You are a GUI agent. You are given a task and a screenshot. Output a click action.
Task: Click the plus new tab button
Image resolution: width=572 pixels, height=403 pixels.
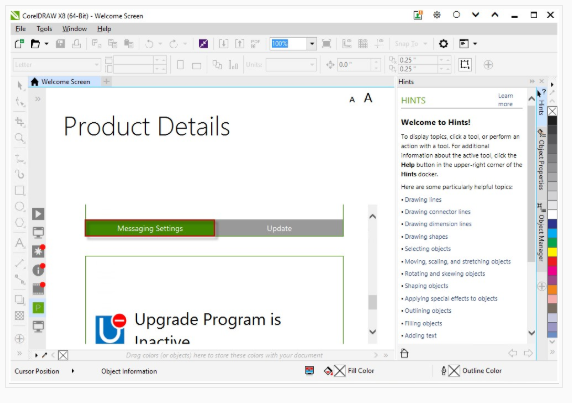pyautogui.click(x=107, y=81)
